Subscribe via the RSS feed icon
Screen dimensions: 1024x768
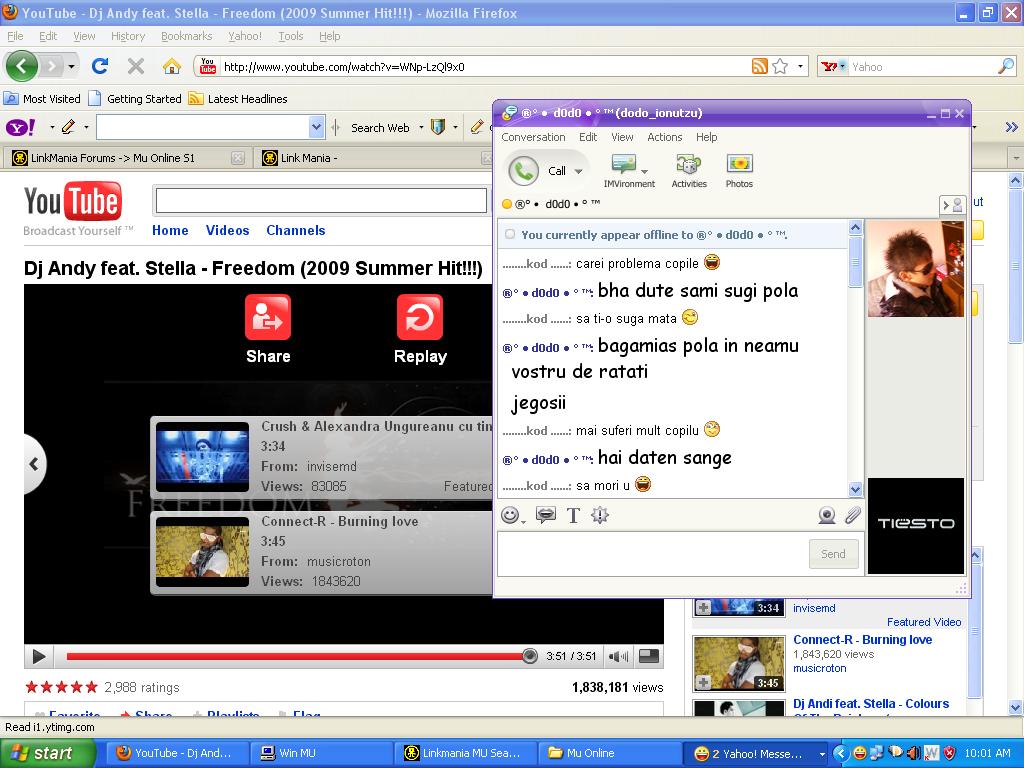pos(760,66)
